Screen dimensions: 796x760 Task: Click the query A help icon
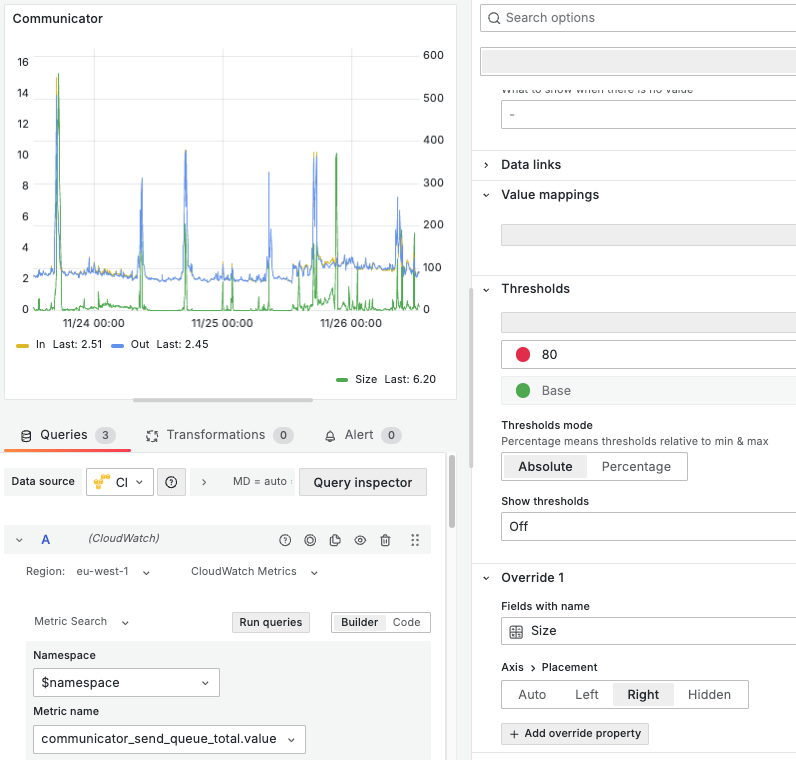click(285, 540)
